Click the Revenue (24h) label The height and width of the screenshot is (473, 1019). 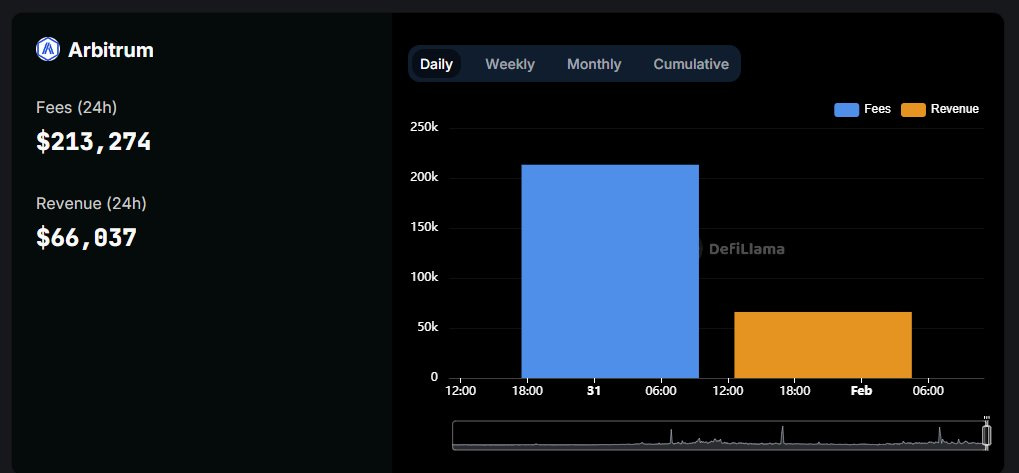(x=92, y=204)
